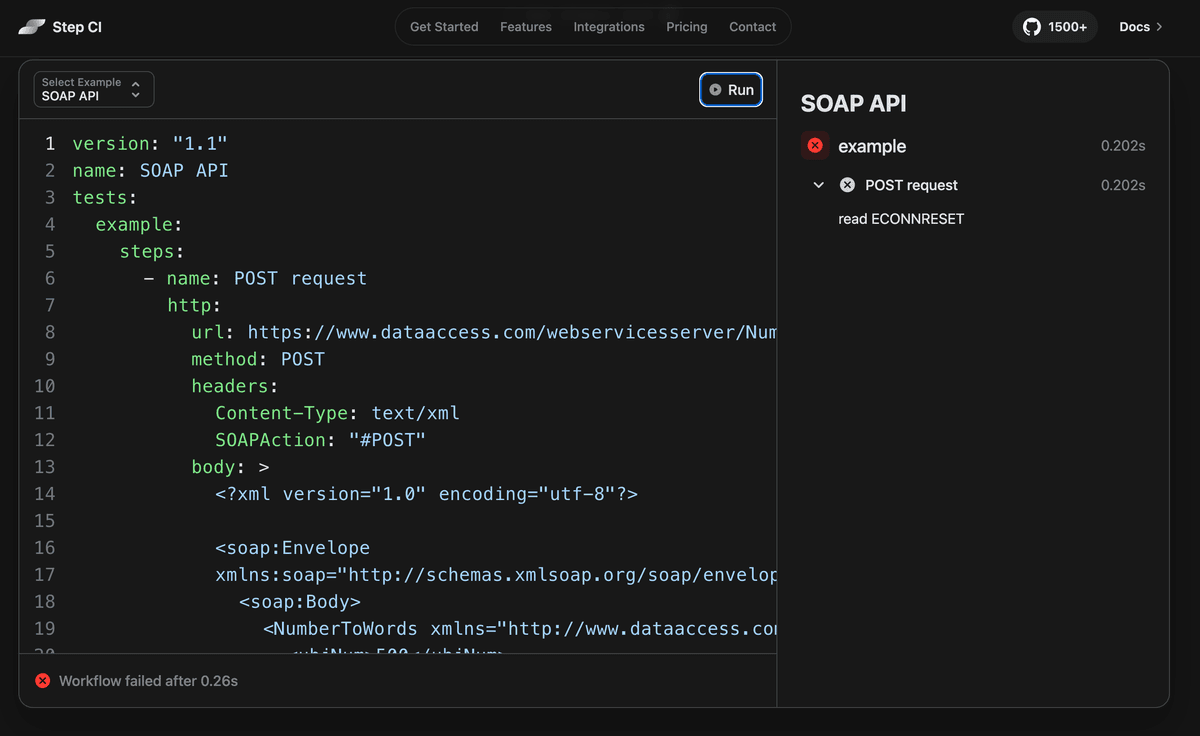The image size is (1200, 736).
Task: Open the Integrations nav item
Action: point(609,27)
